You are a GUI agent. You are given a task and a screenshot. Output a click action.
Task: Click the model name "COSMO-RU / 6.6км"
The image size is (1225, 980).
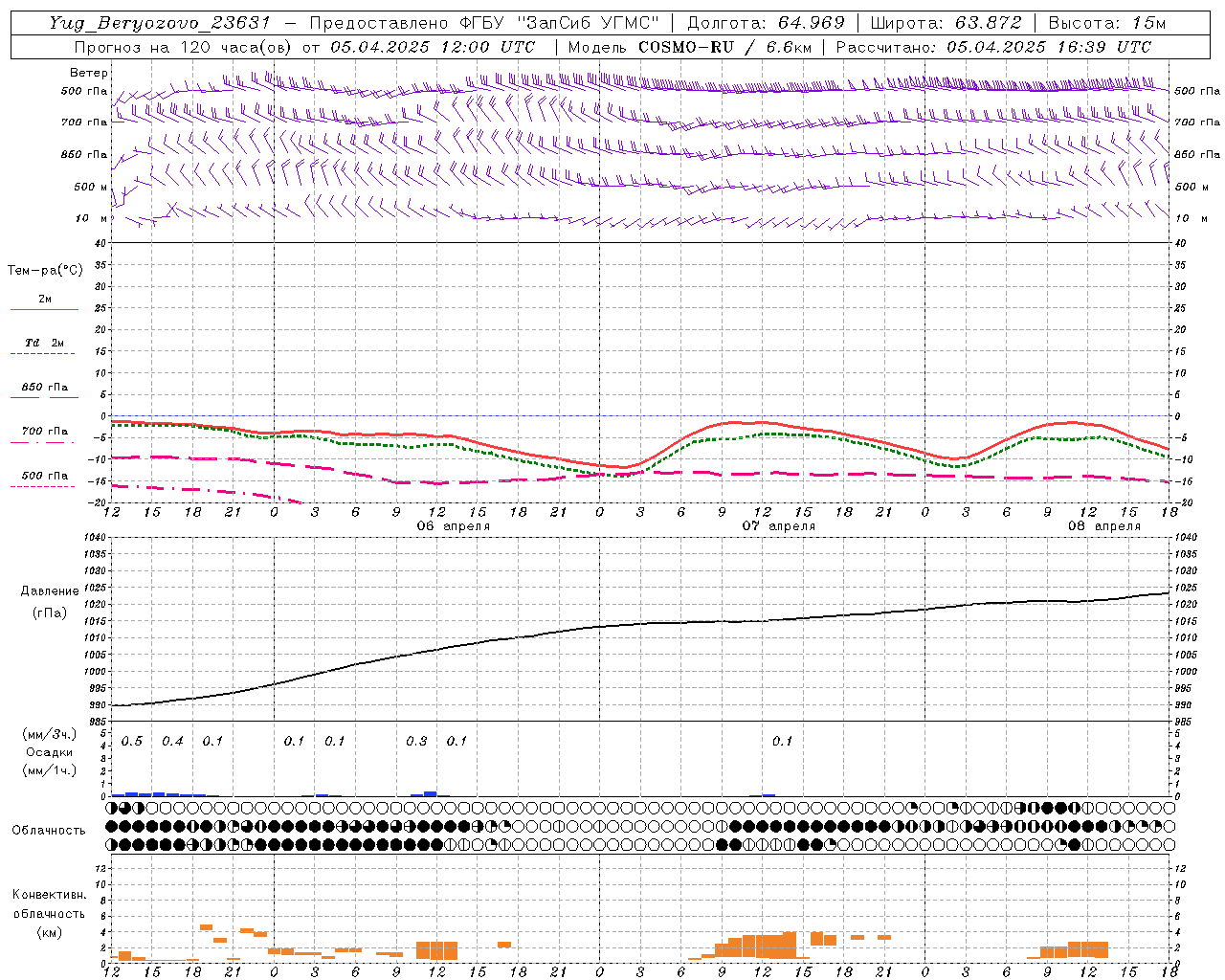(x=724, y=47)
